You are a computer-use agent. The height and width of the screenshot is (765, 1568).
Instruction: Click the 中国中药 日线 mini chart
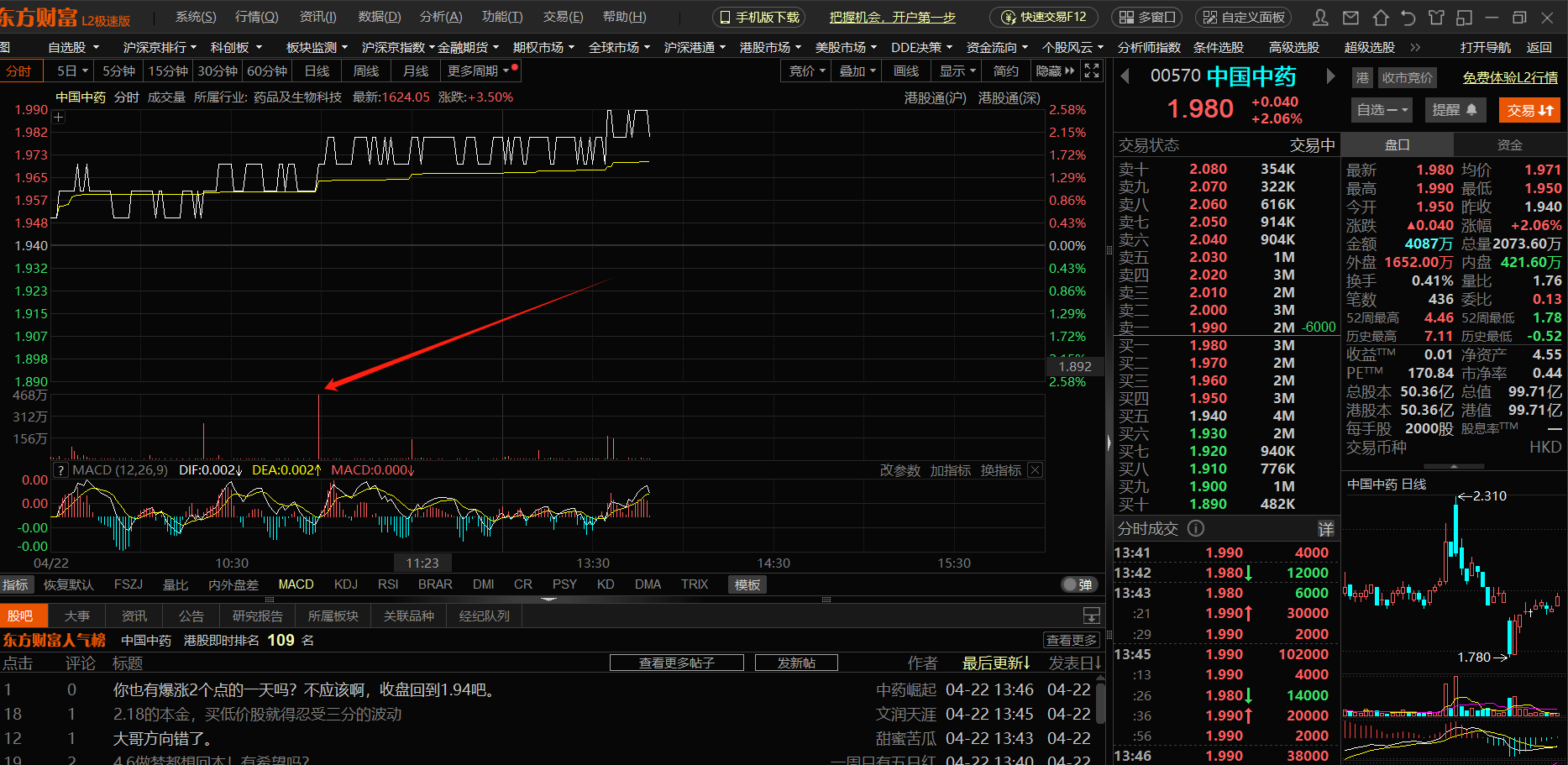[x=1453, y=621]
